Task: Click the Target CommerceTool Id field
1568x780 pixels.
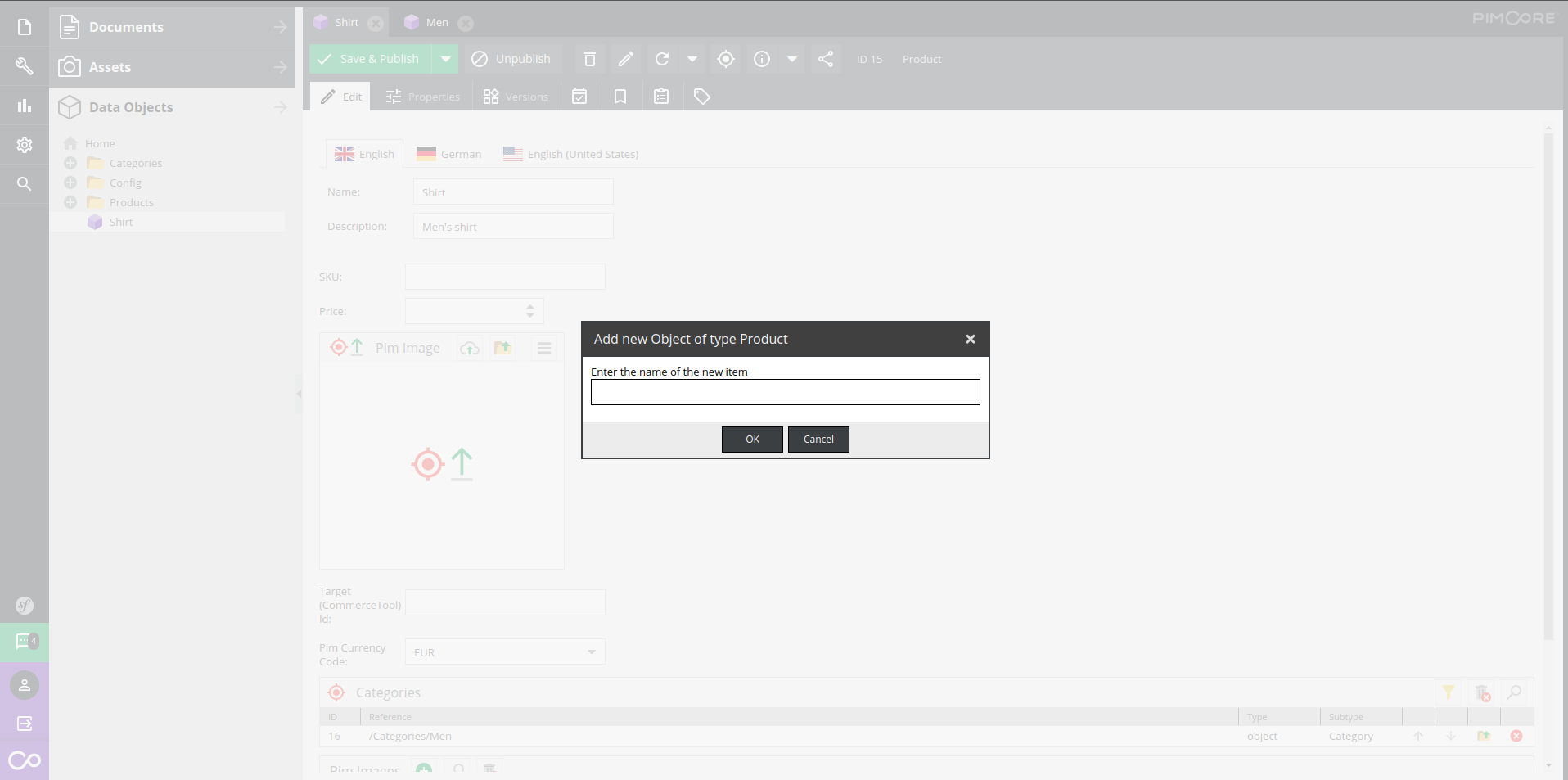Action: pos(505,602)
